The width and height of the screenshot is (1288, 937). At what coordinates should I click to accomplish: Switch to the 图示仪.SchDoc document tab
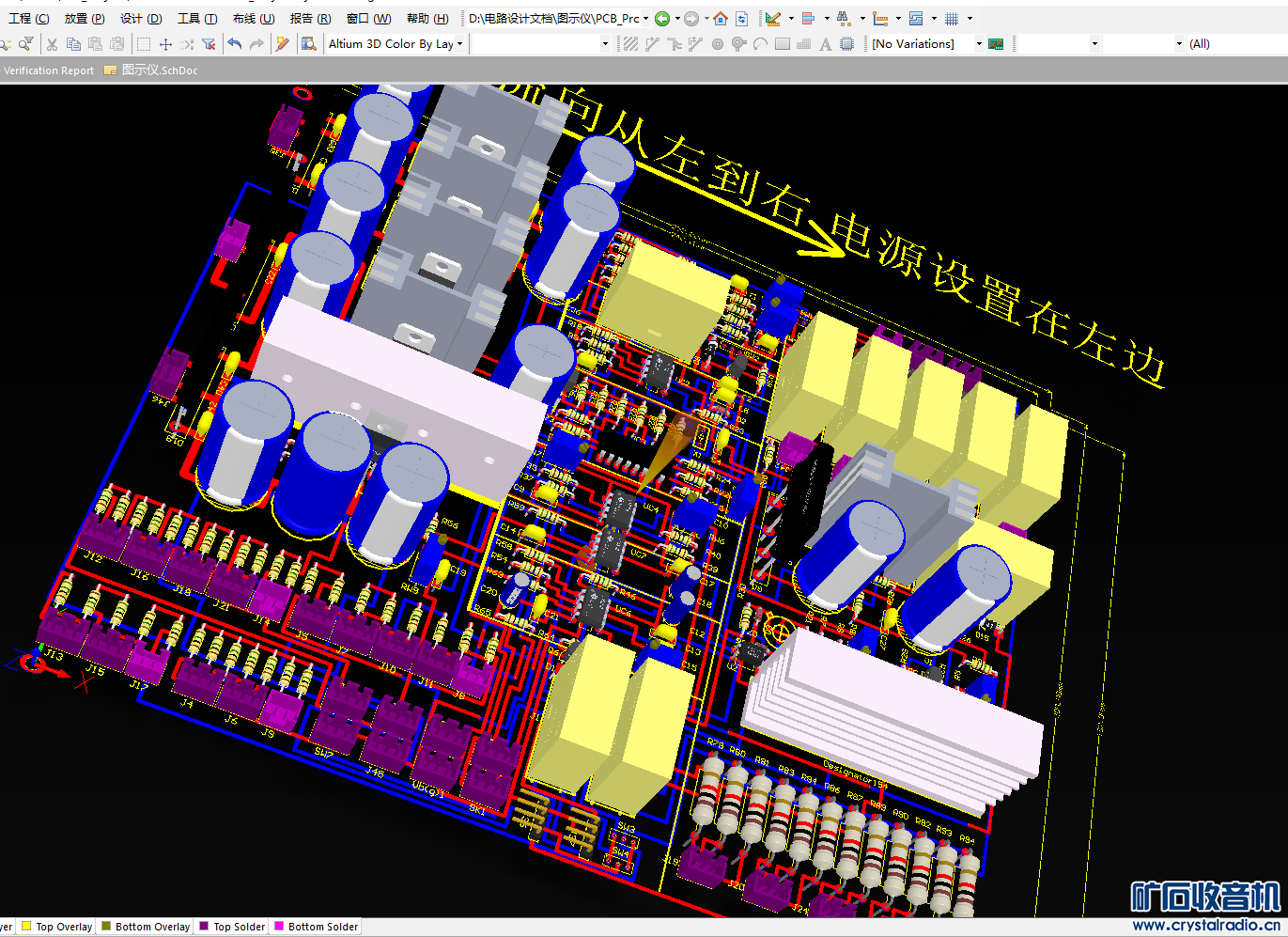151,70
